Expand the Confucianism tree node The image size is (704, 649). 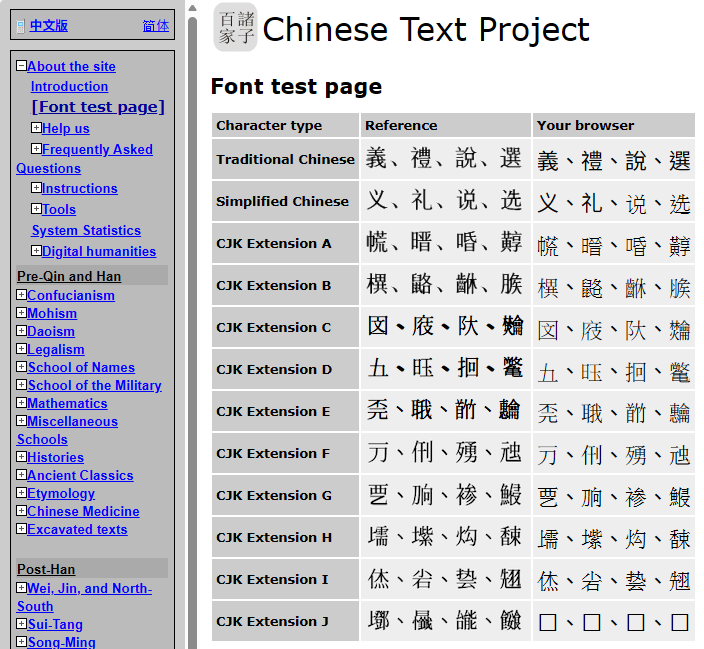[21, 295]
